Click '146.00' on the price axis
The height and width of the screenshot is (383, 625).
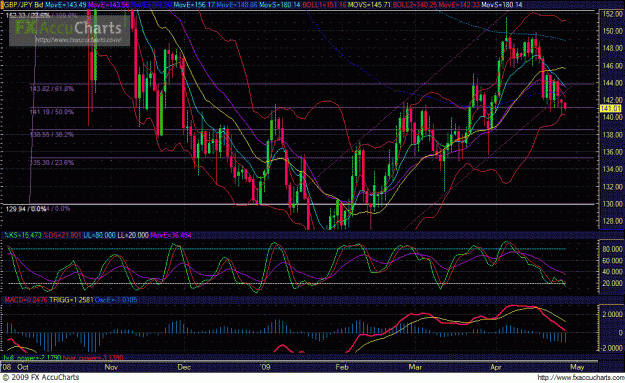612,66
